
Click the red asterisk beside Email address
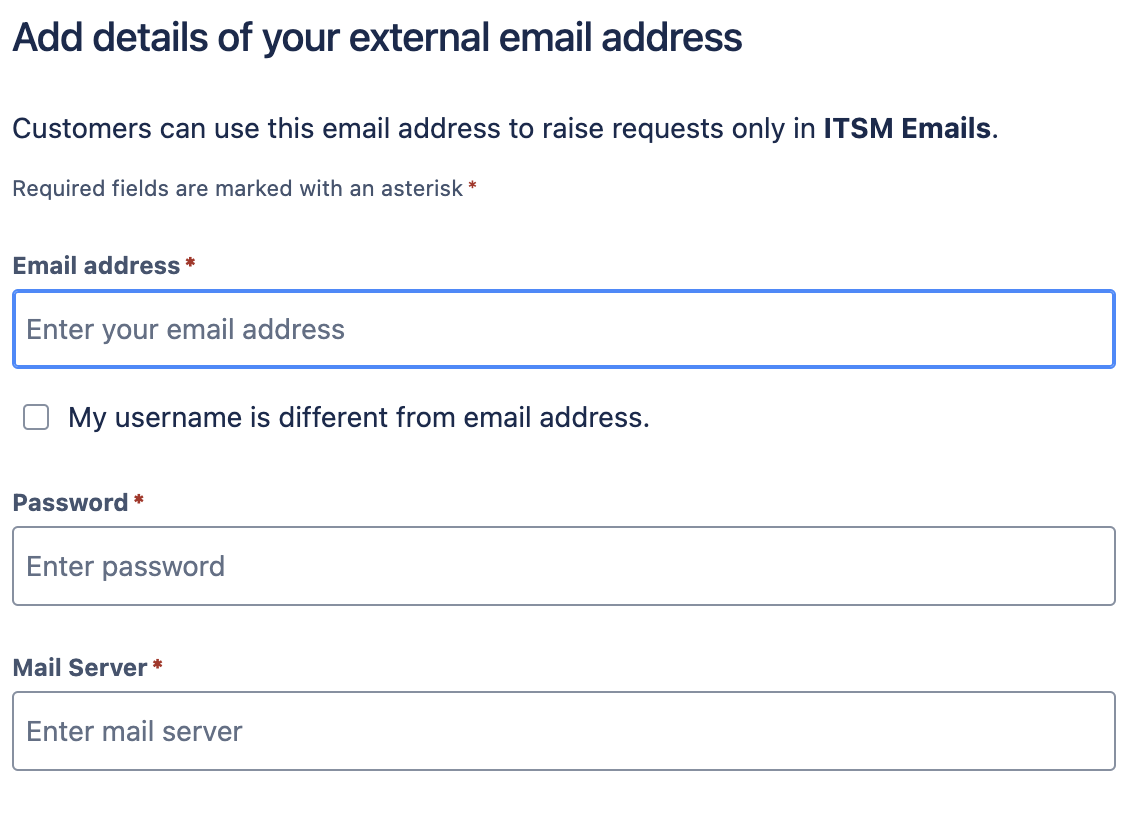click(x=190, y=263)
